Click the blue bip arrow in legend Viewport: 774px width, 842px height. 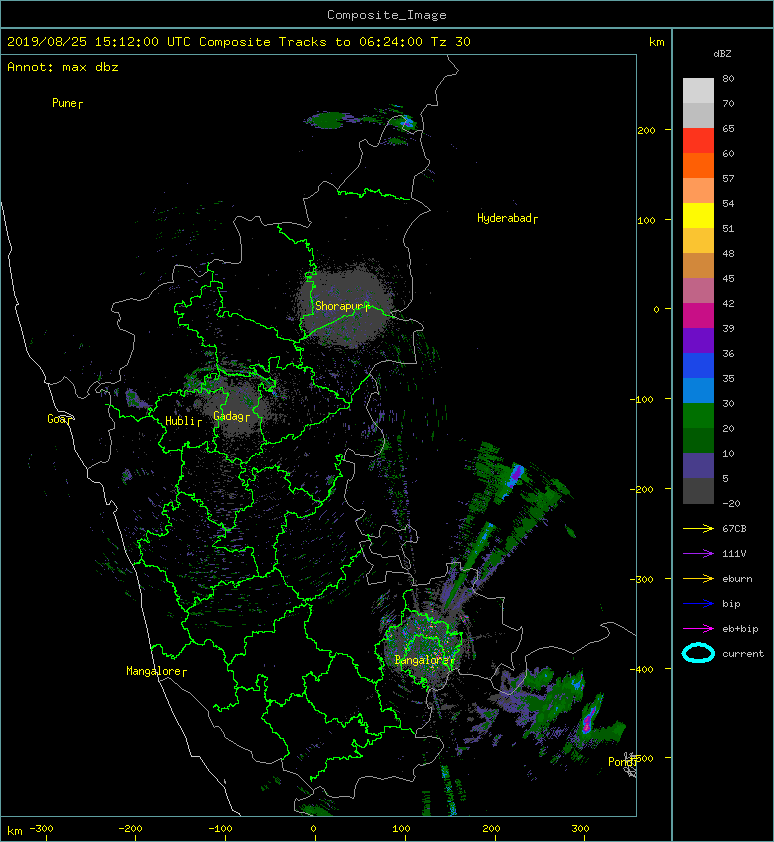click(698, 604)
